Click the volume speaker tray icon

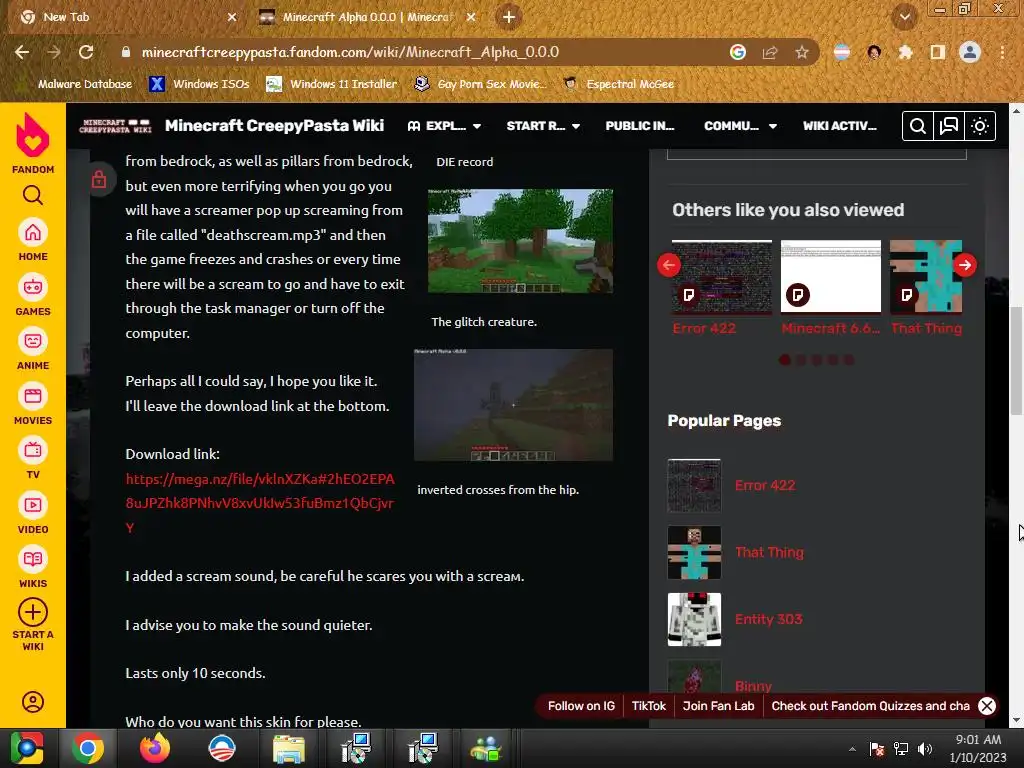click(x=925, y=749)
